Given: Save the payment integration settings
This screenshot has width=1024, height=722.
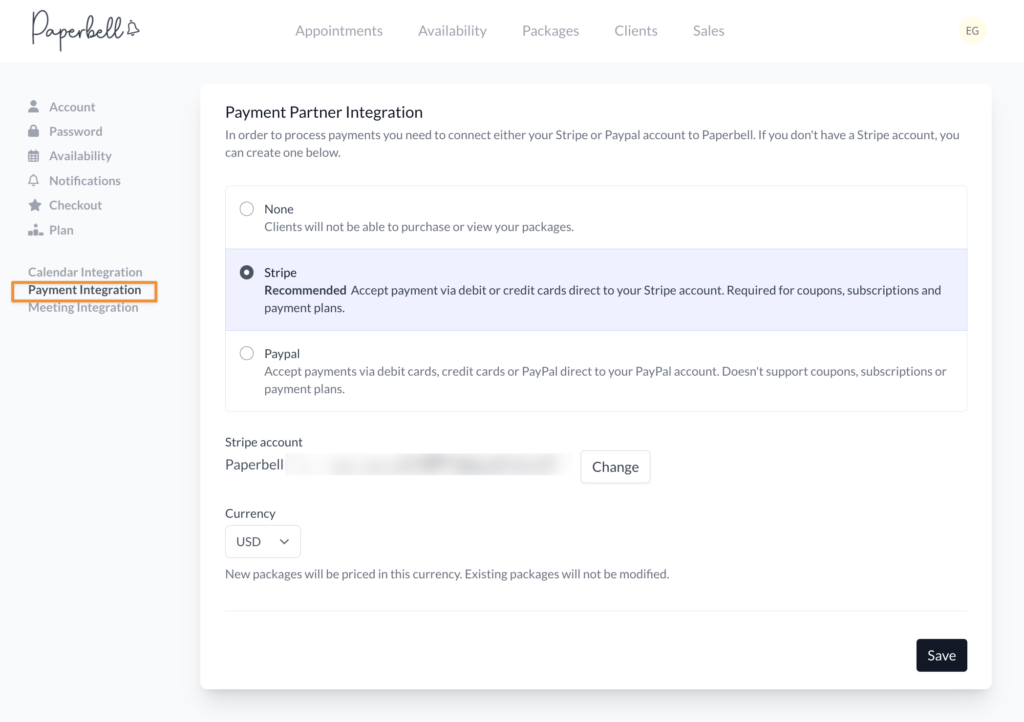Looking at the screenshot, I should coord(941,655).
